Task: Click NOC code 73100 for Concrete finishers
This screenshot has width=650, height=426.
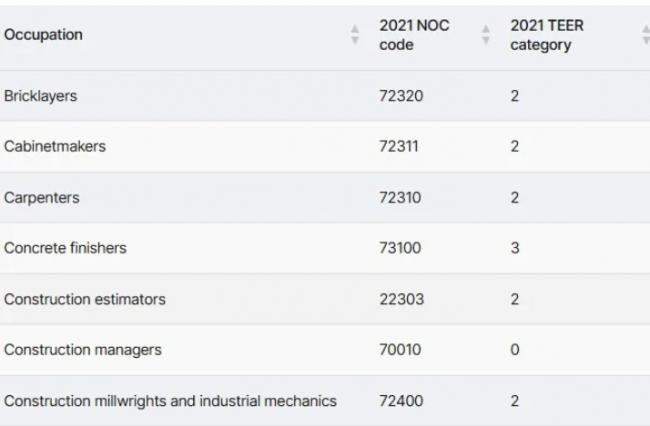Action: [400, 248]
